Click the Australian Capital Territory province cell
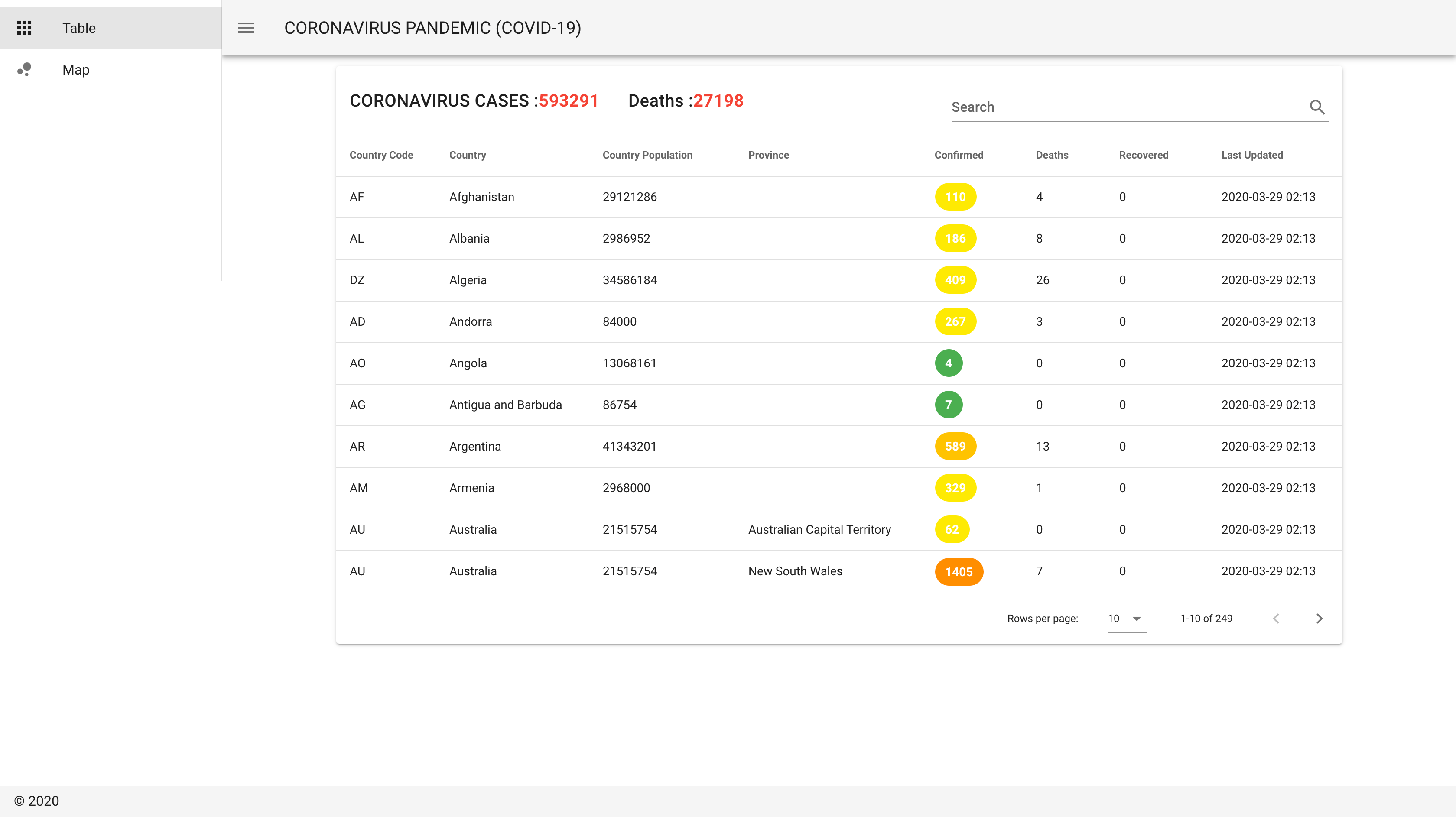 point(819,529)
